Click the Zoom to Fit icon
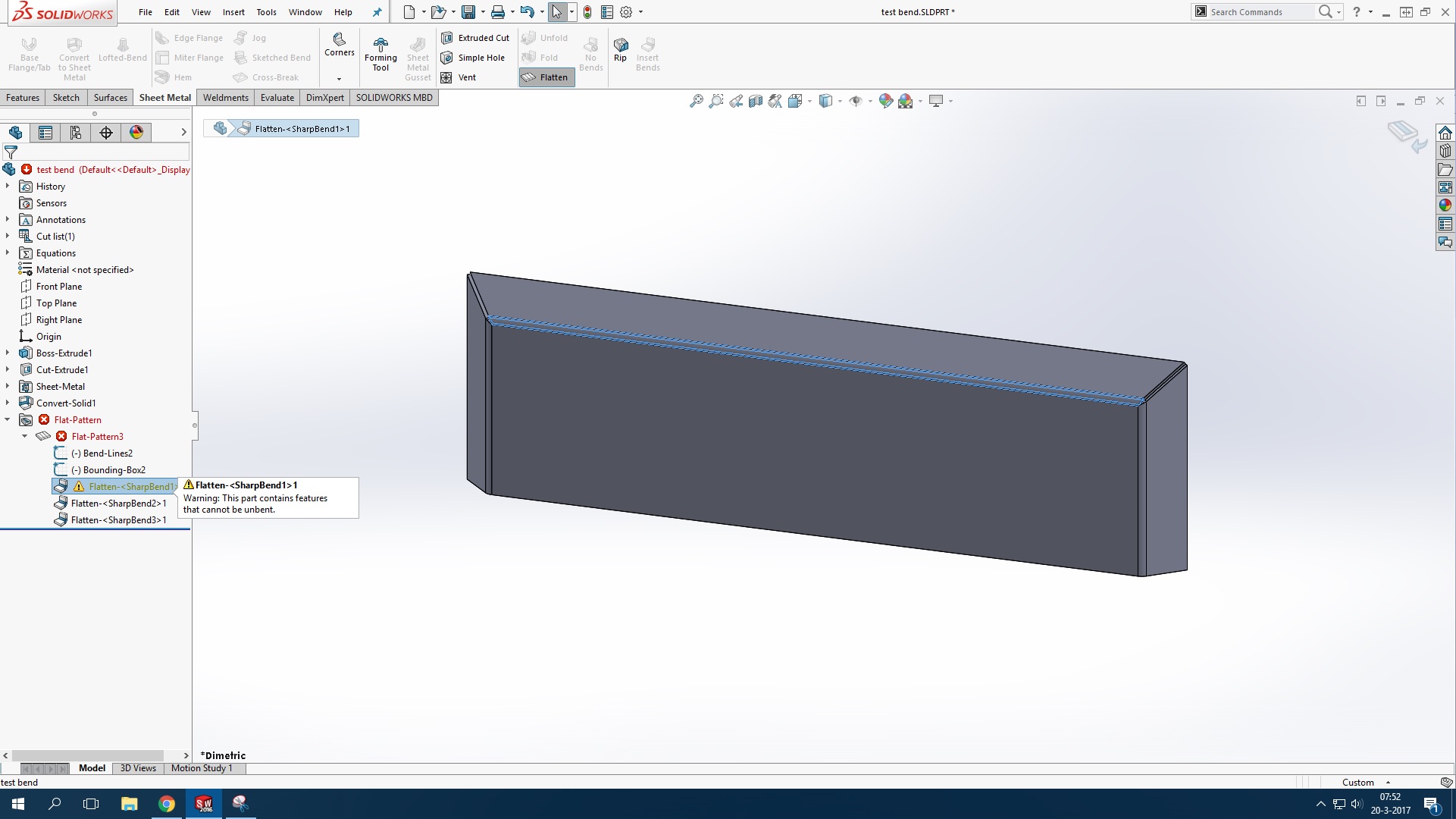Image resolution: width=1456 pixels, height=819 pixels. coord(696,101)
